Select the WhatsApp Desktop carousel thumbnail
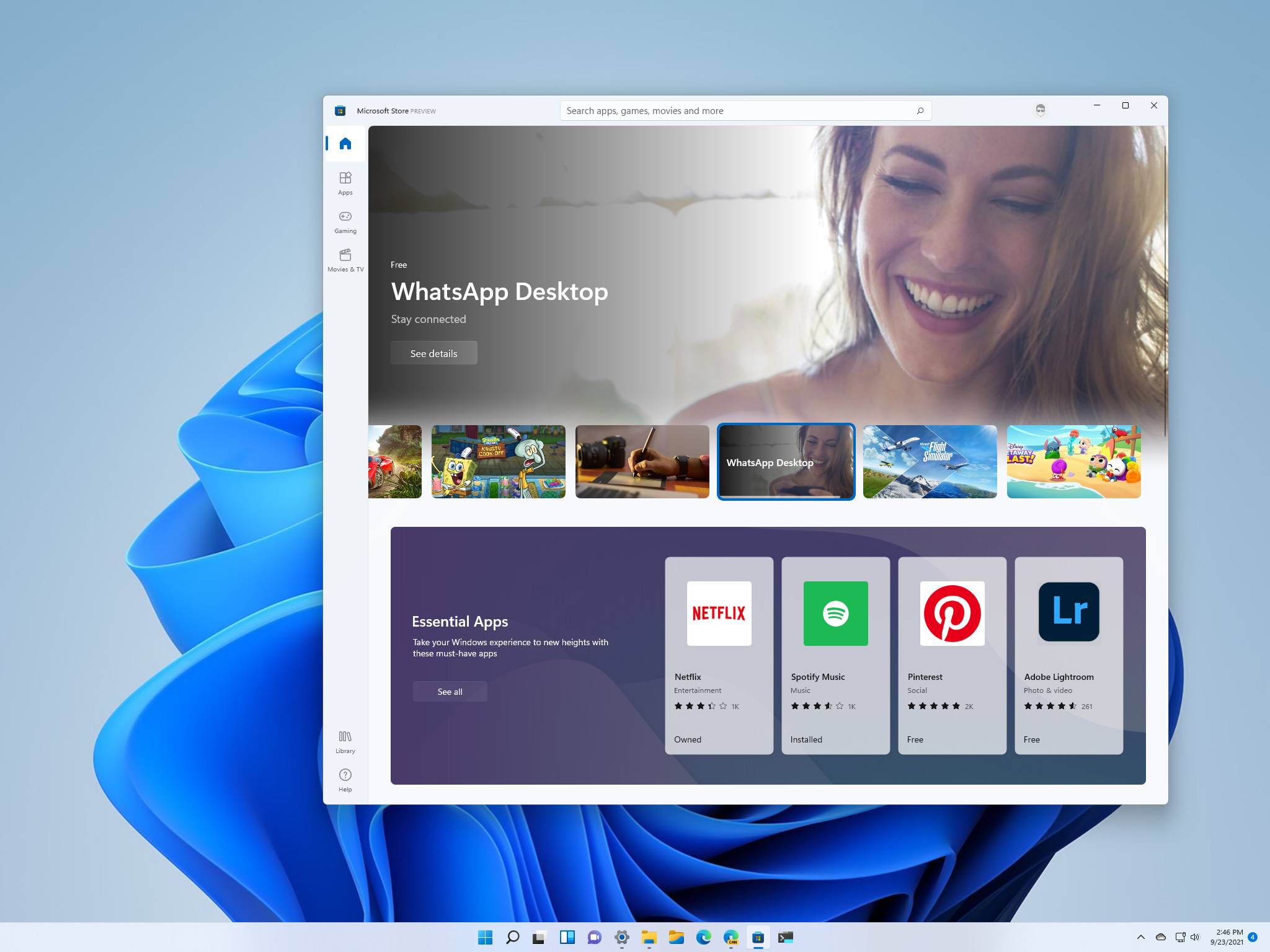 [786, 462]
